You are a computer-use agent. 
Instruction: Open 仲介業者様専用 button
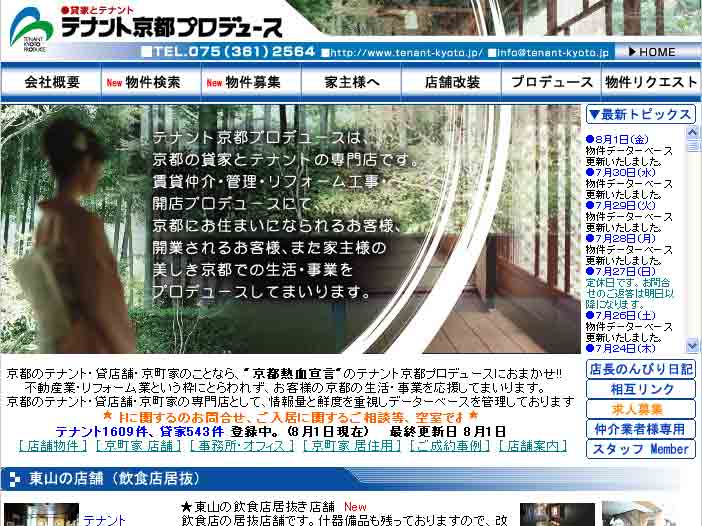click(641, 429)
